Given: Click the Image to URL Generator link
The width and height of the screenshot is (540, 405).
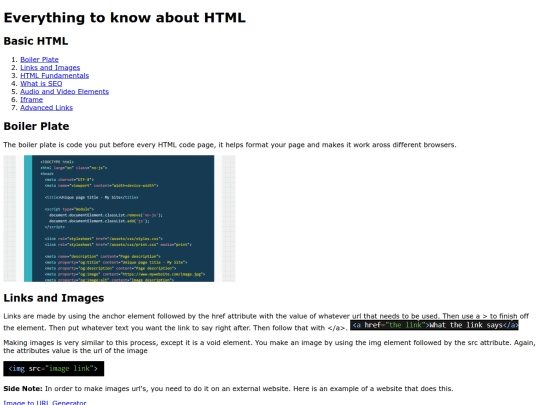Looking at the screenshot, I should coord(45,402).
